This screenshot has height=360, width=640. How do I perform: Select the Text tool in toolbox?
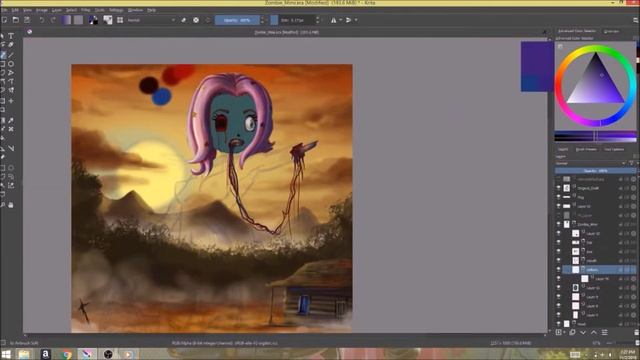[11, 36]
